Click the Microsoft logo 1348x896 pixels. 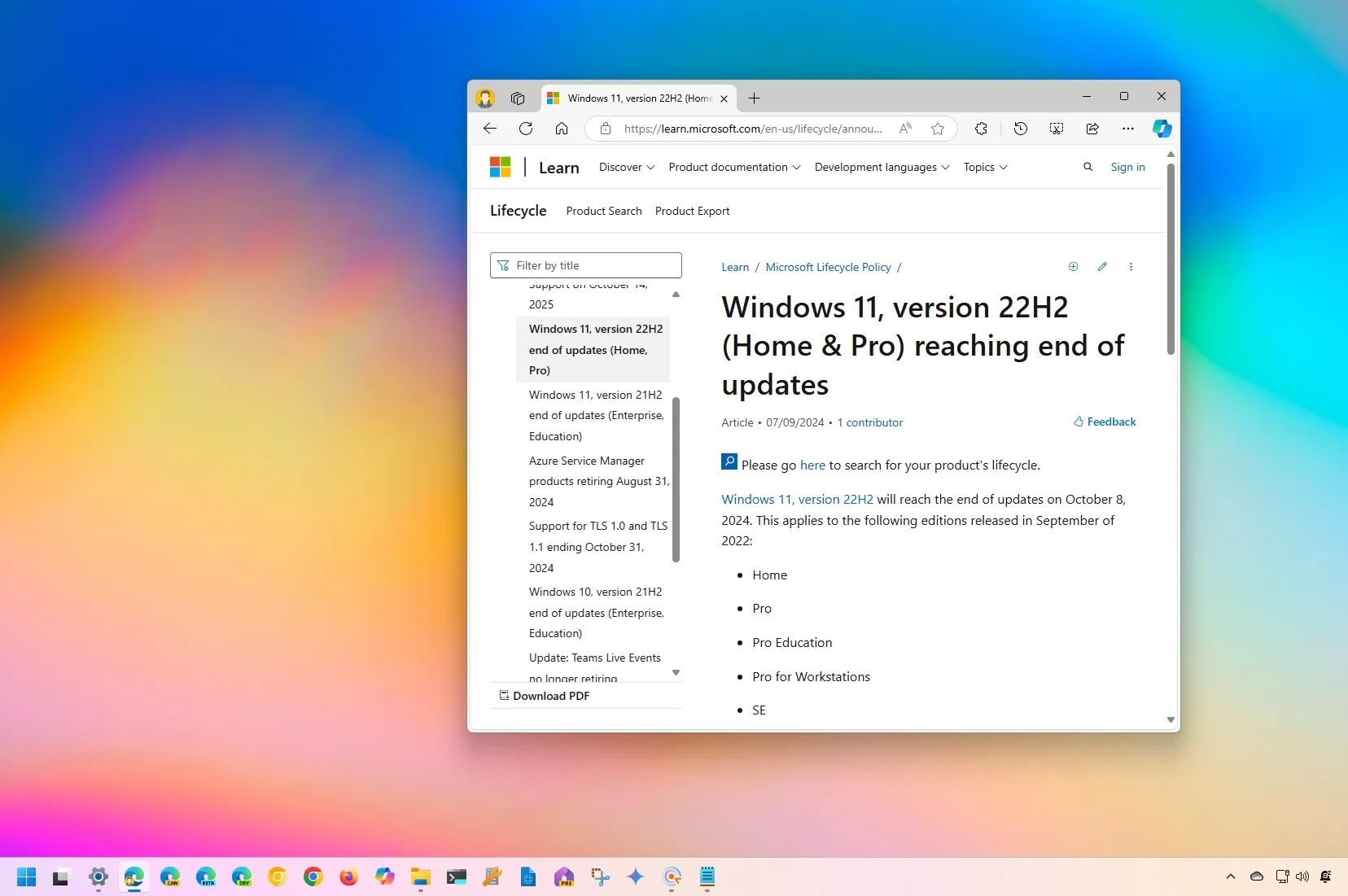pyautogui.click(x=500, y=167)
